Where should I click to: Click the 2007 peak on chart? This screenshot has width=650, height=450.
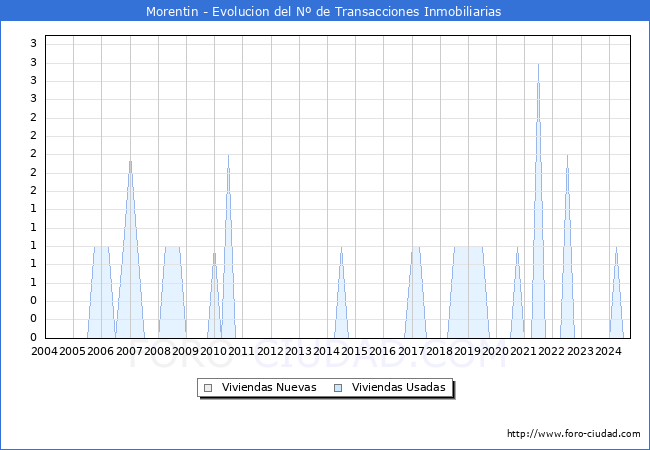click(130, 163)
